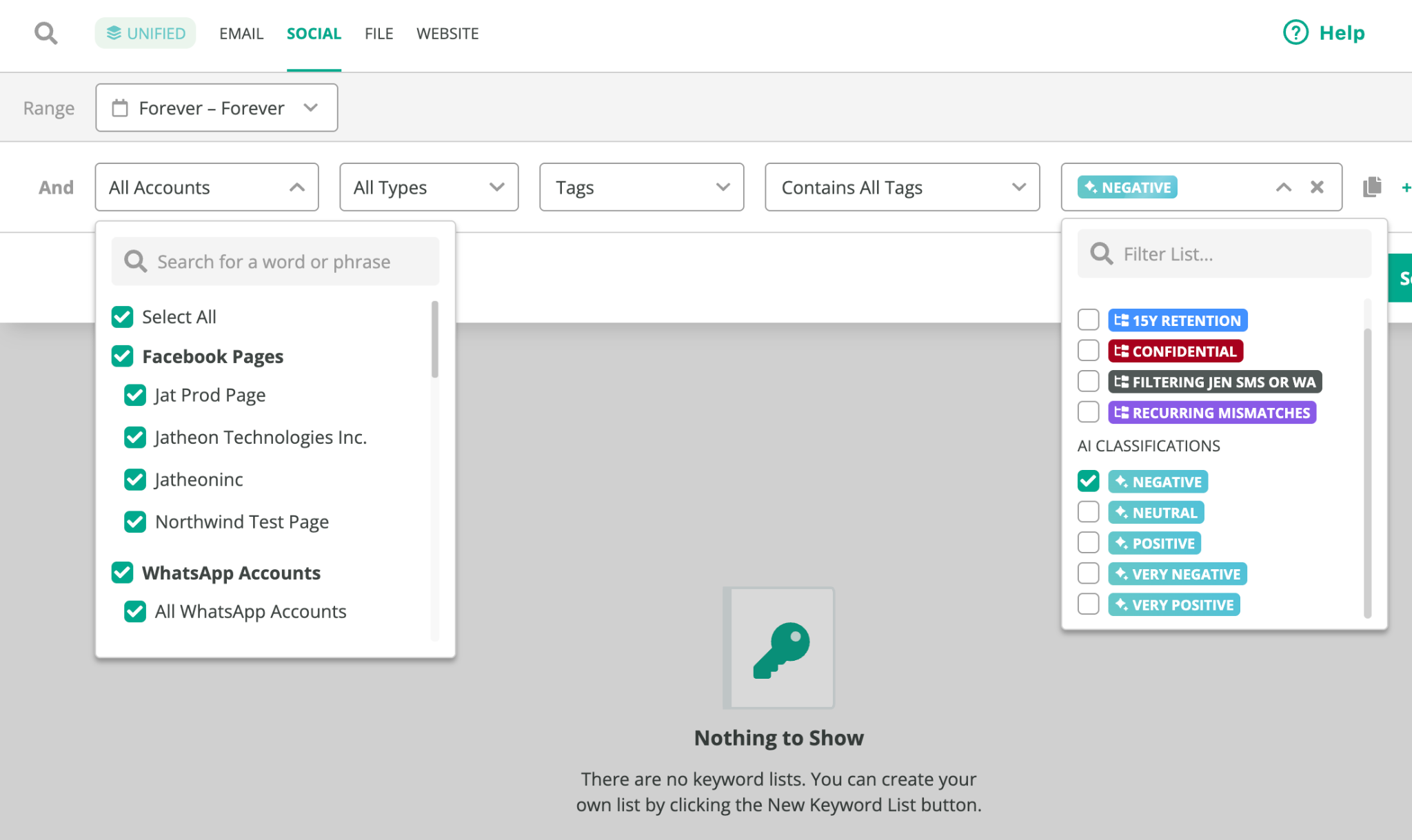Uncheck WhatsApp Accounts checkbox

[123, 573]
